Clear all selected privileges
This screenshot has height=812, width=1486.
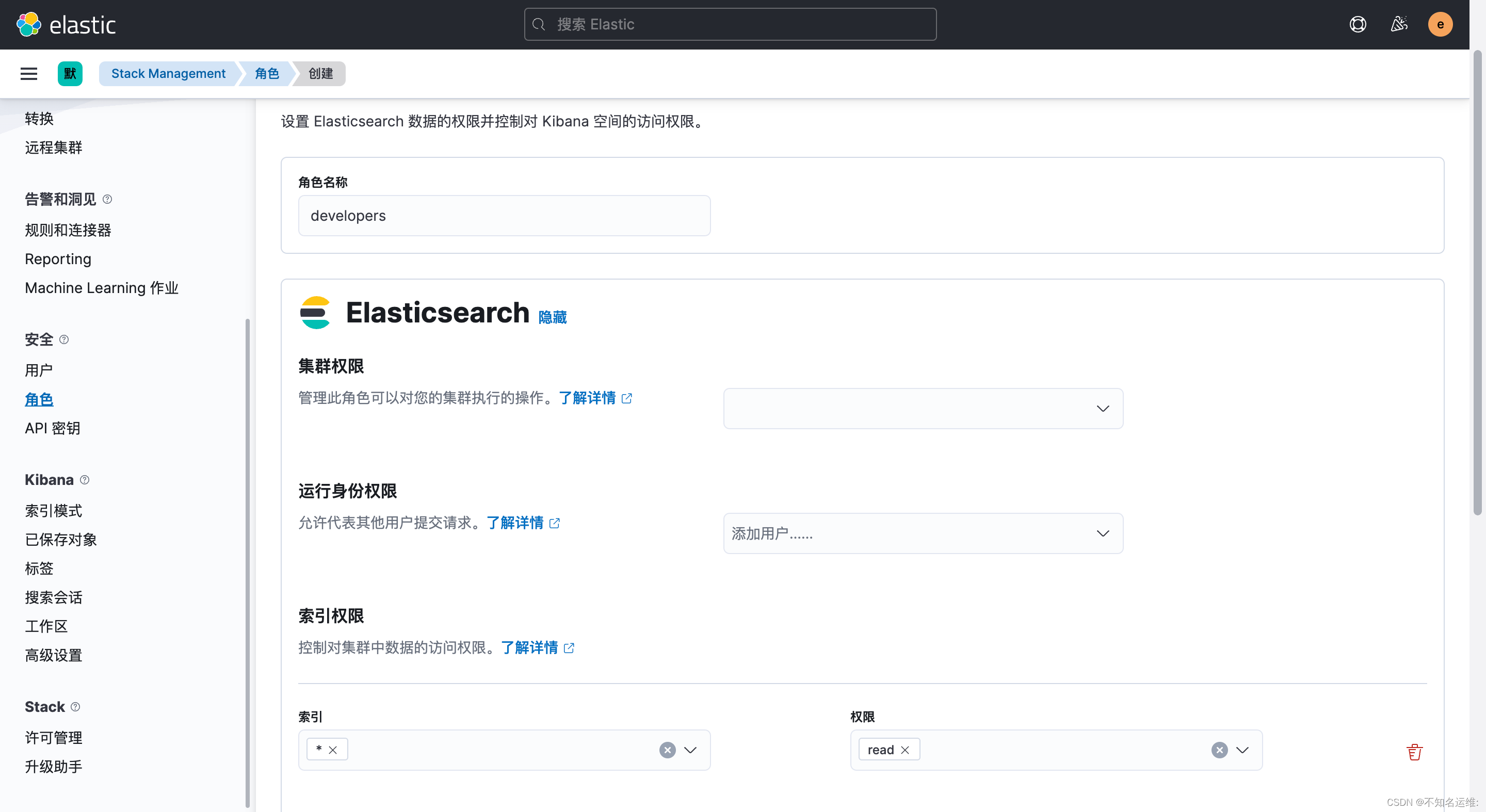1219,750
